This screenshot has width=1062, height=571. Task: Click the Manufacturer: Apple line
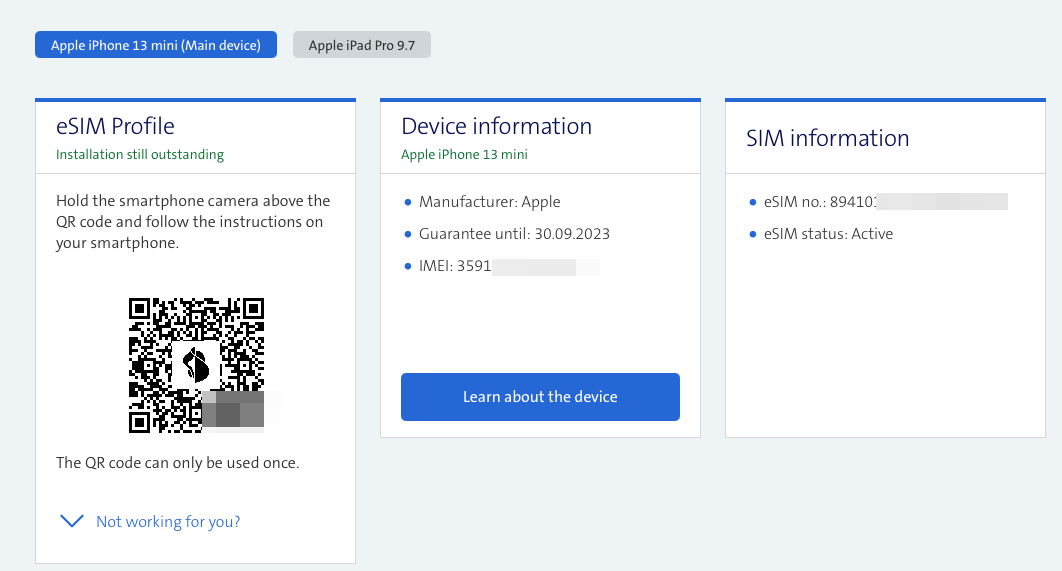pos(489,202)
